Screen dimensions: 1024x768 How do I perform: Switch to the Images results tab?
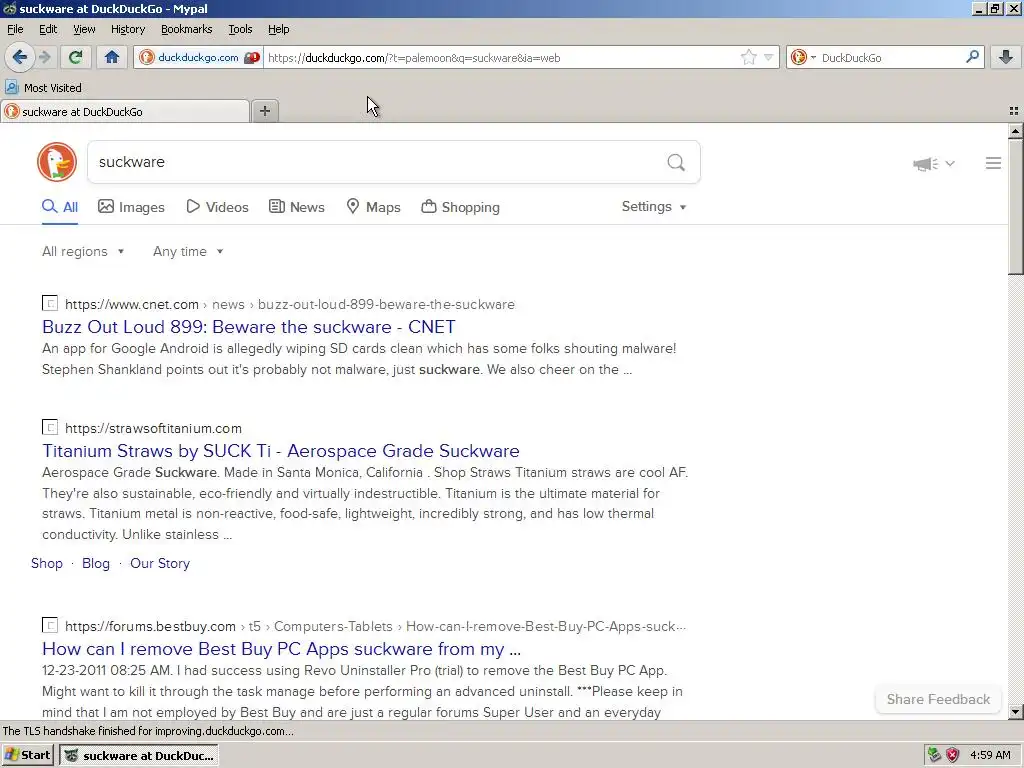pos(131,207)
